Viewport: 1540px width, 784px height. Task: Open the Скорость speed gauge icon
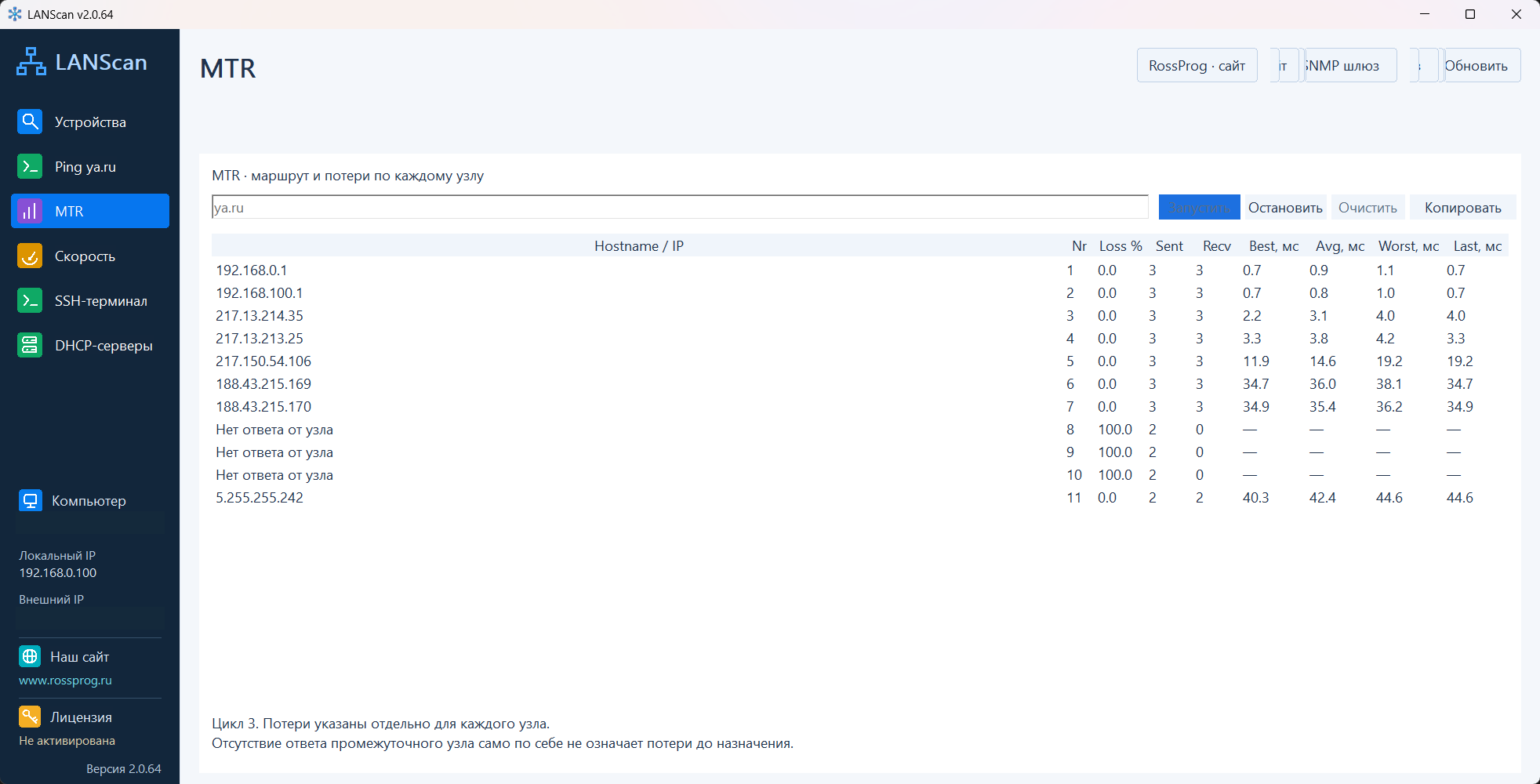click(x=30, y=256)
